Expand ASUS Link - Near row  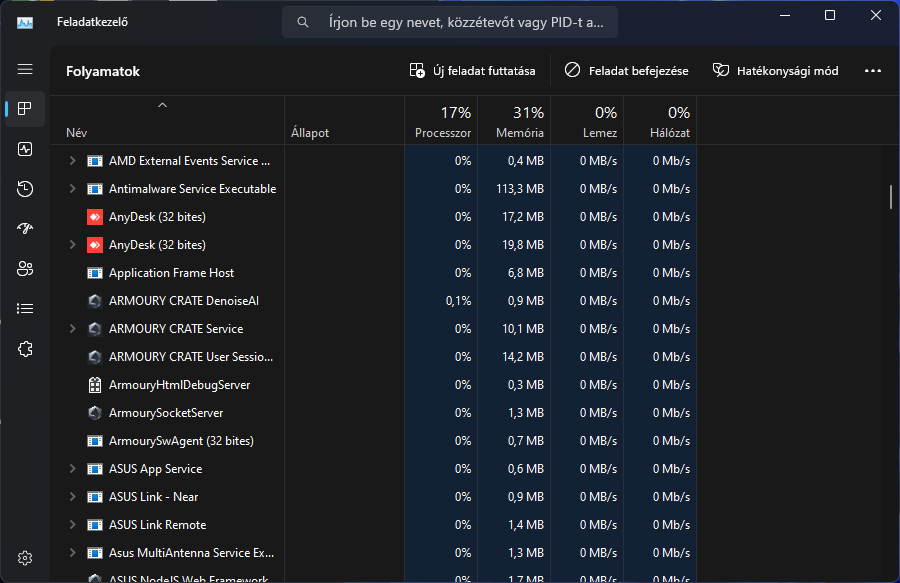[72, 497]
